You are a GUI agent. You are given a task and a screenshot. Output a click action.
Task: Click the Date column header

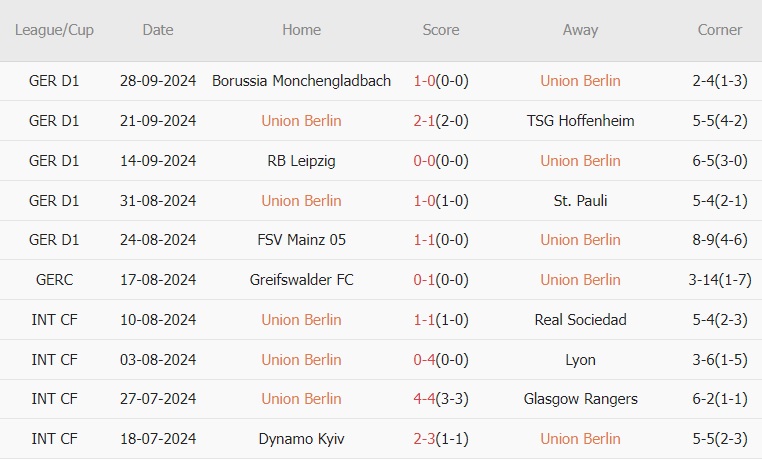coord(158,30)
